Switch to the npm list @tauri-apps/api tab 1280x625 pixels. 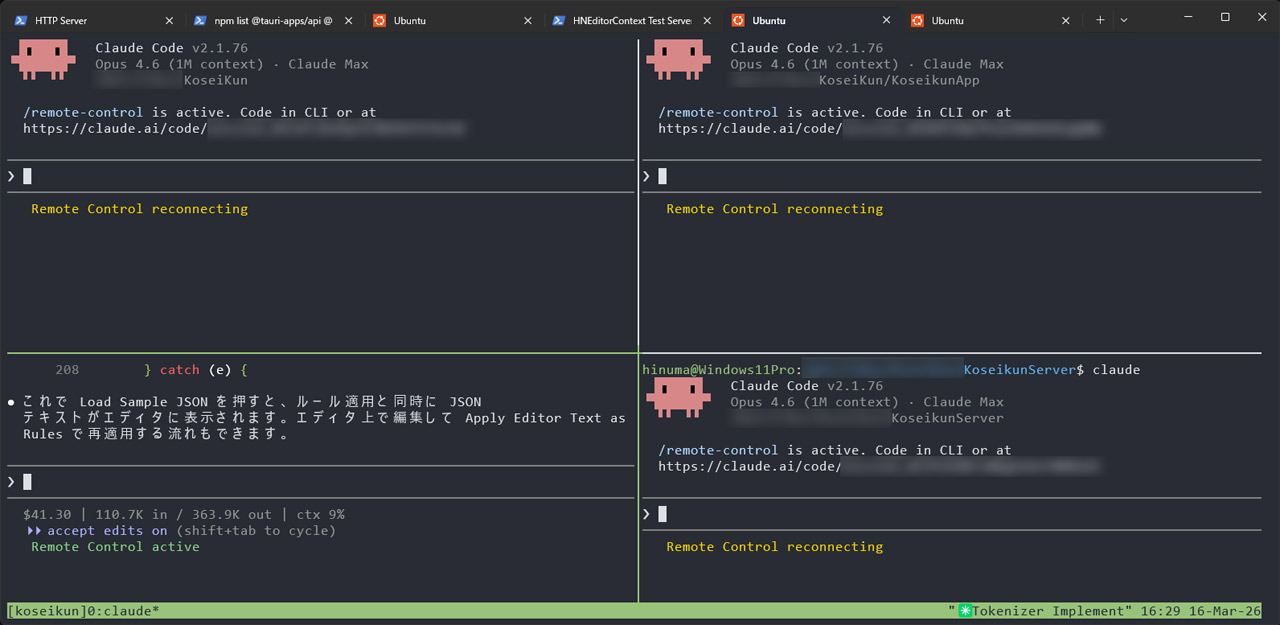point(270,19)
